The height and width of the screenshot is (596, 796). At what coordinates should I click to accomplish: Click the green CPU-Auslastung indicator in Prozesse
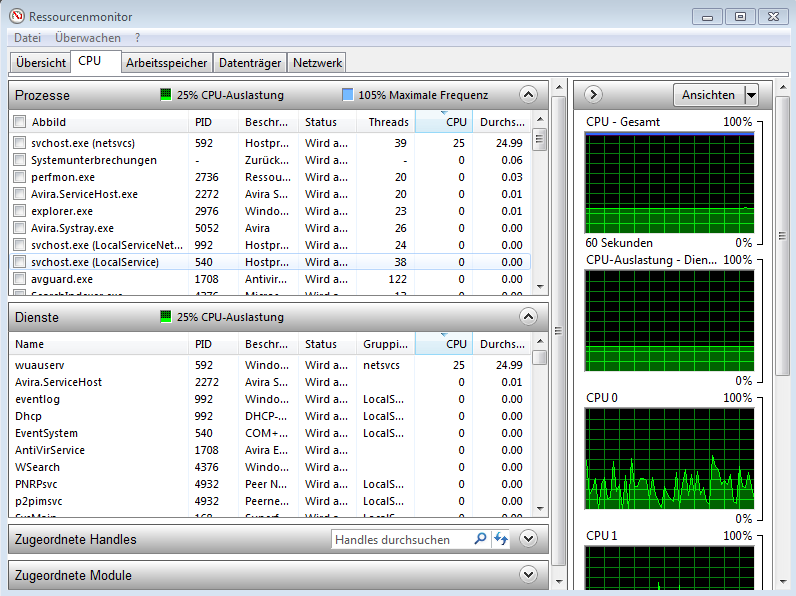click(165, 94)
